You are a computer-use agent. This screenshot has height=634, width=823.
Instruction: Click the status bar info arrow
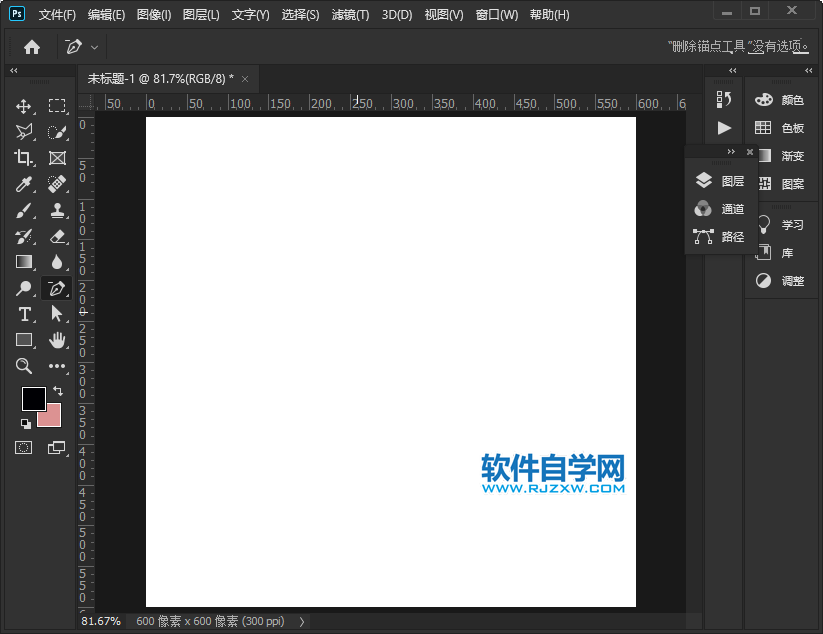302,621
